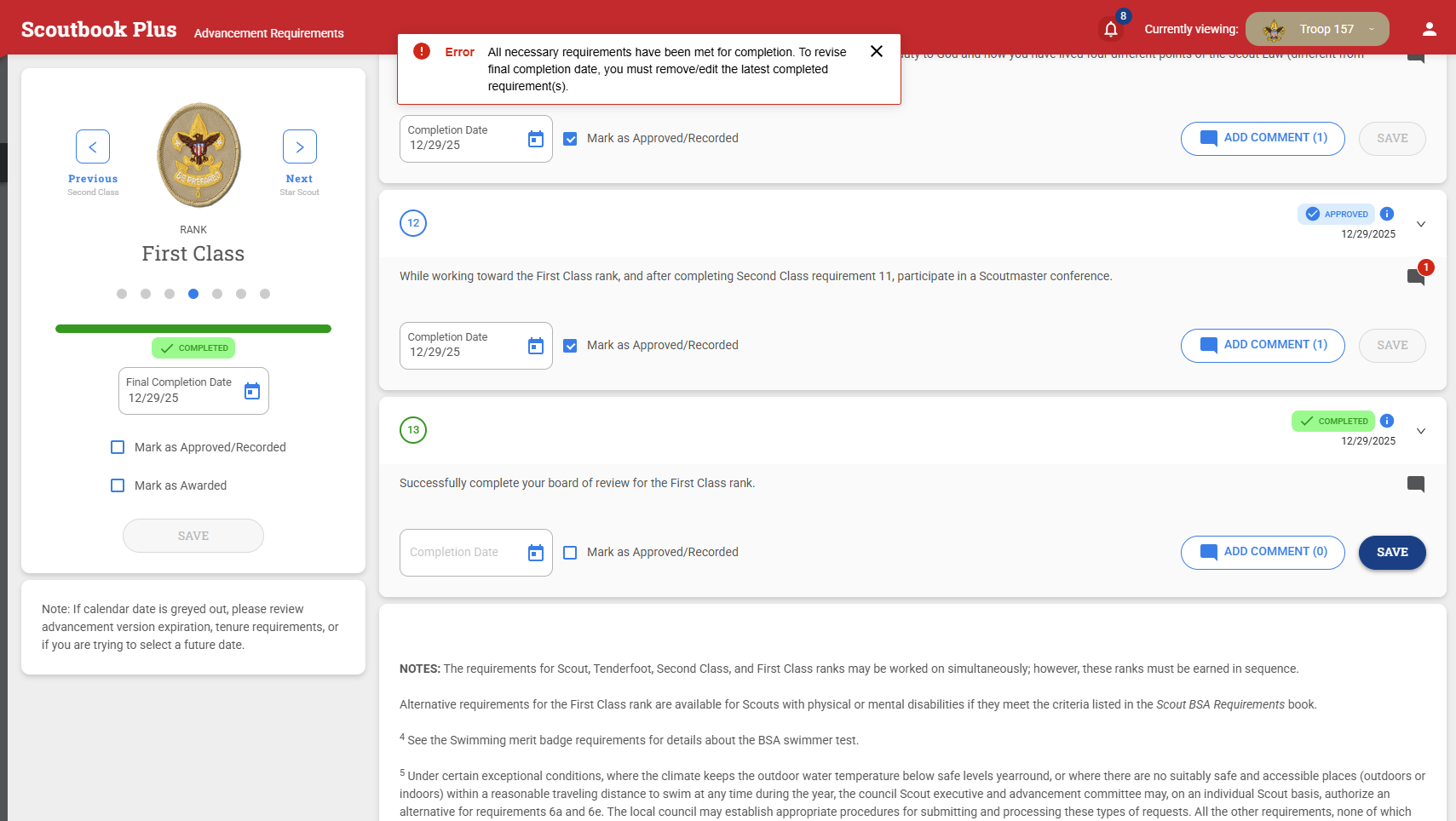1456x821 pixels.
Task: Open calendar for Final Completion Date
Action: [x=252, y=391]
